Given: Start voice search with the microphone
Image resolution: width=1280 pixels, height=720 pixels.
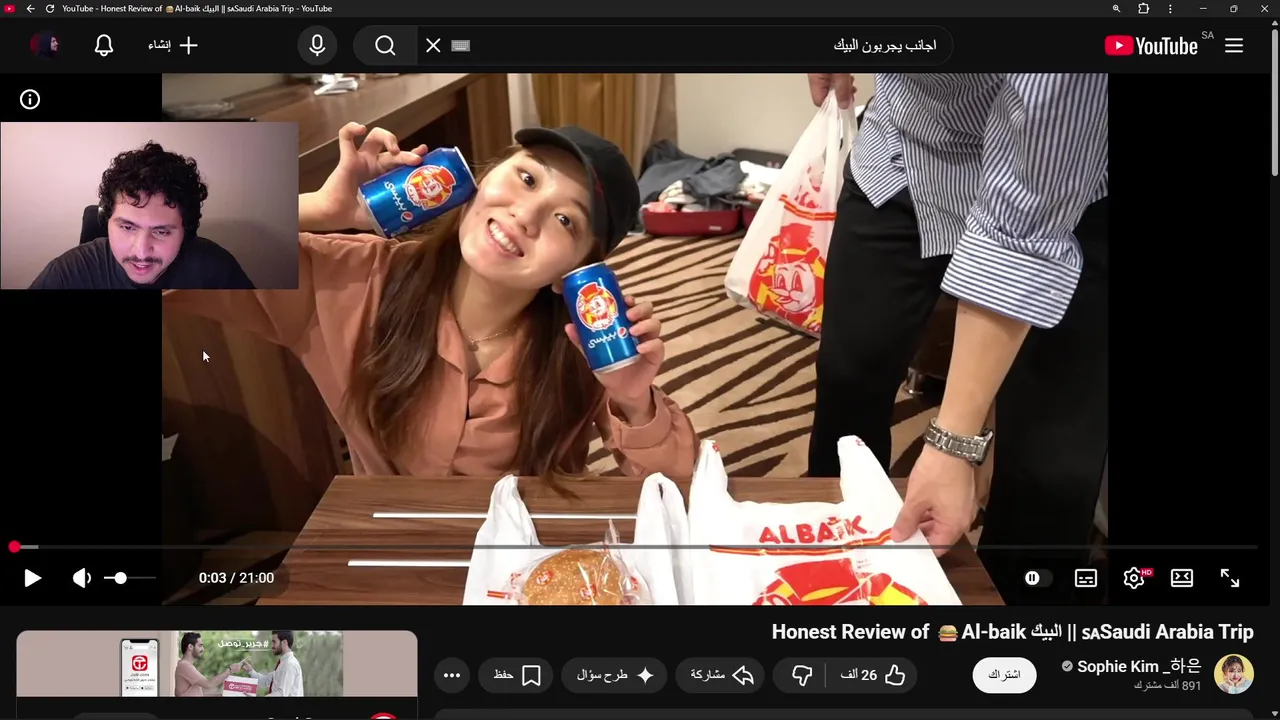Looking at the screenshot, I should pyautogui.click(x=317, y=46).
